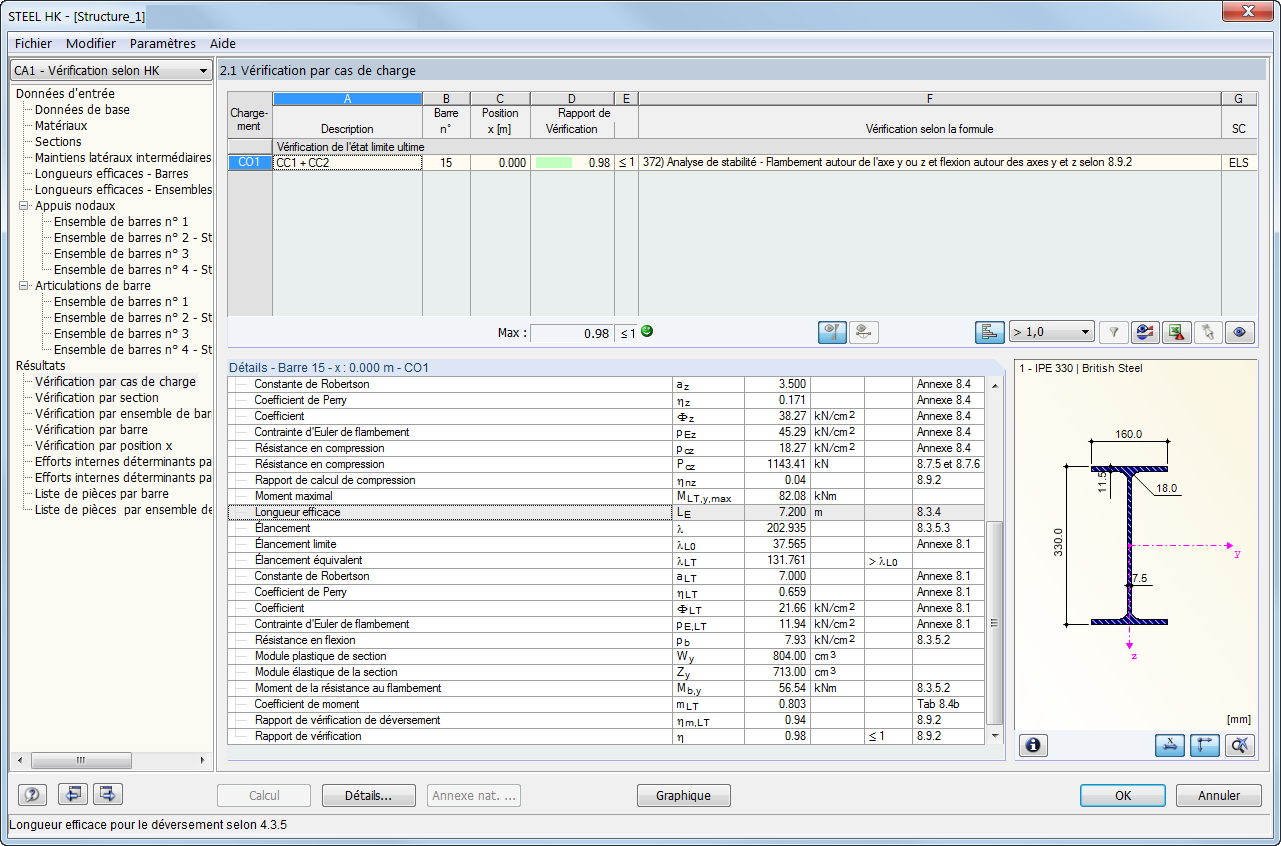This screenshot has width=1281, height=846.
Task: Click the Résistance en flexion details row
Action: click(607, 640)
